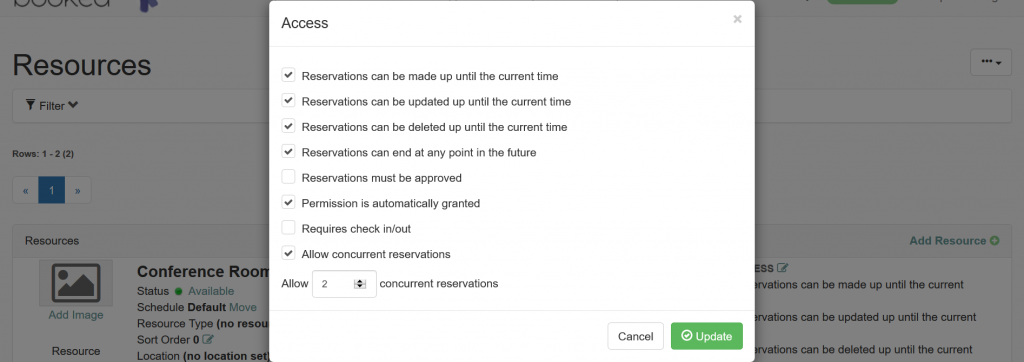Select page 1 in pagination

click(52, 190)
